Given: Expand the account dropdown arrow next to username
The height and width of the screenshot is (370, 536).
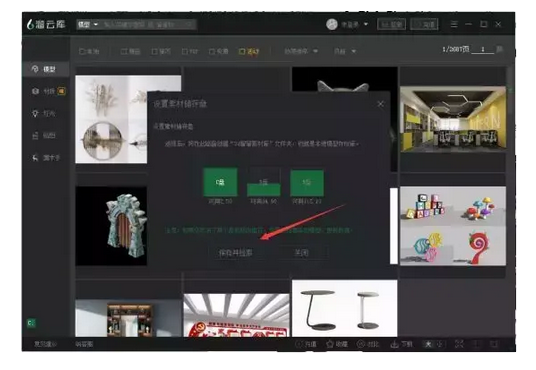Looking at the screenshot, I should pyautogui.click(x=366, y=24).
